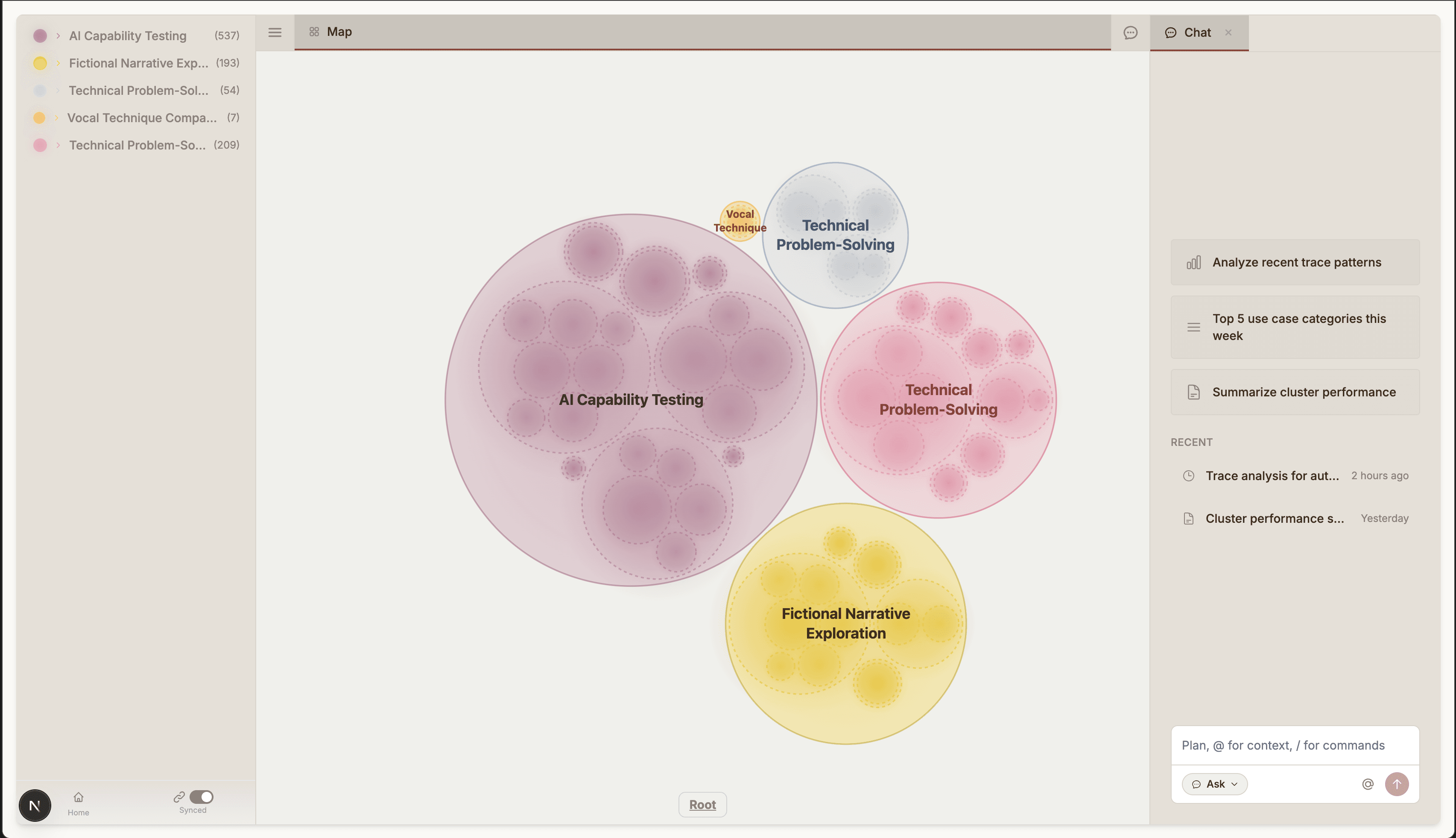
Task: Click the Fictional Narrative Exploration color dot
Action: [40, 63]
